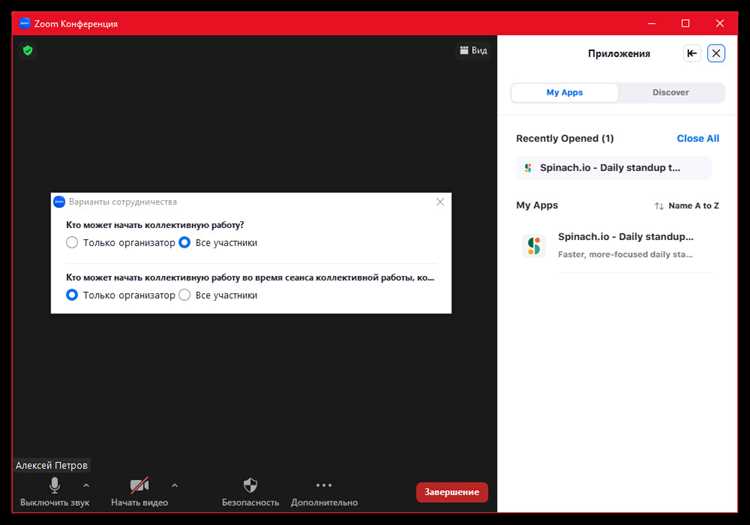This screenshot has height=525, width=750.
Task: Change the Name A to Z sorting
Action: click(x=686, y=206)
